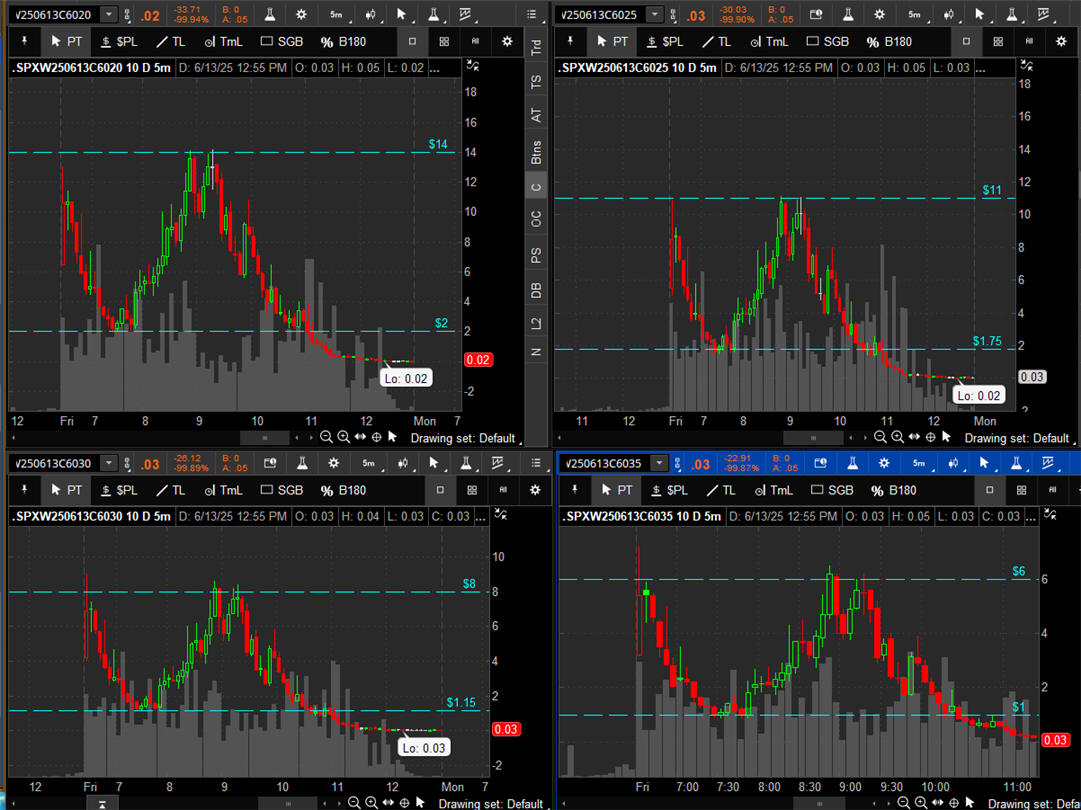
Task: Open symbol dropdown for 250613C6020
Action: [108, 15]
